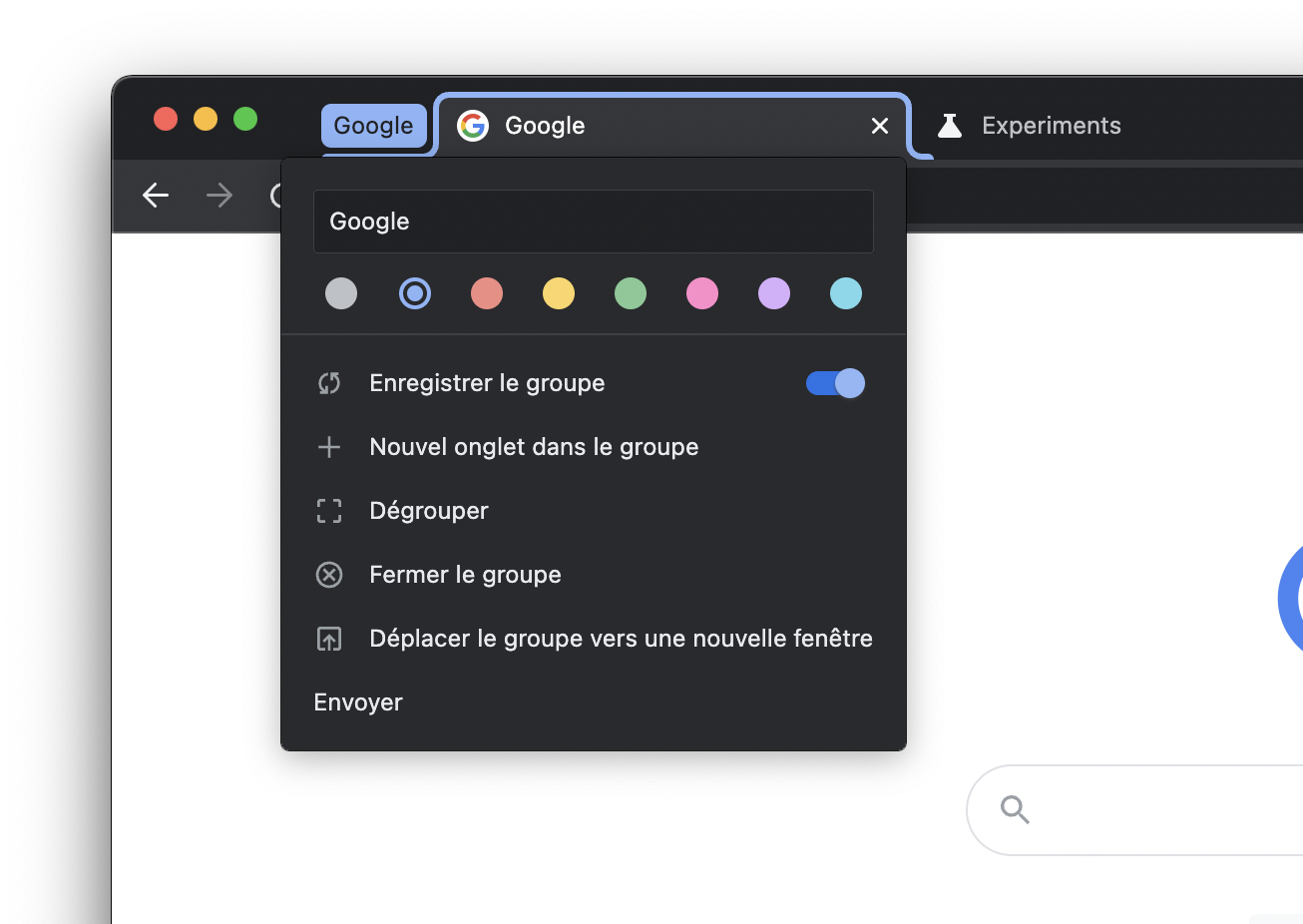Close the window with the red button

166,119
